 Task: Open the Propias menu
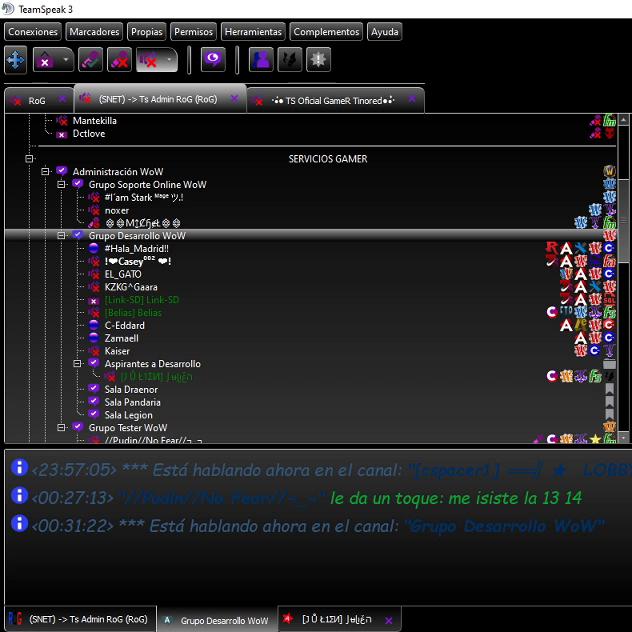[x=147, y=32]
